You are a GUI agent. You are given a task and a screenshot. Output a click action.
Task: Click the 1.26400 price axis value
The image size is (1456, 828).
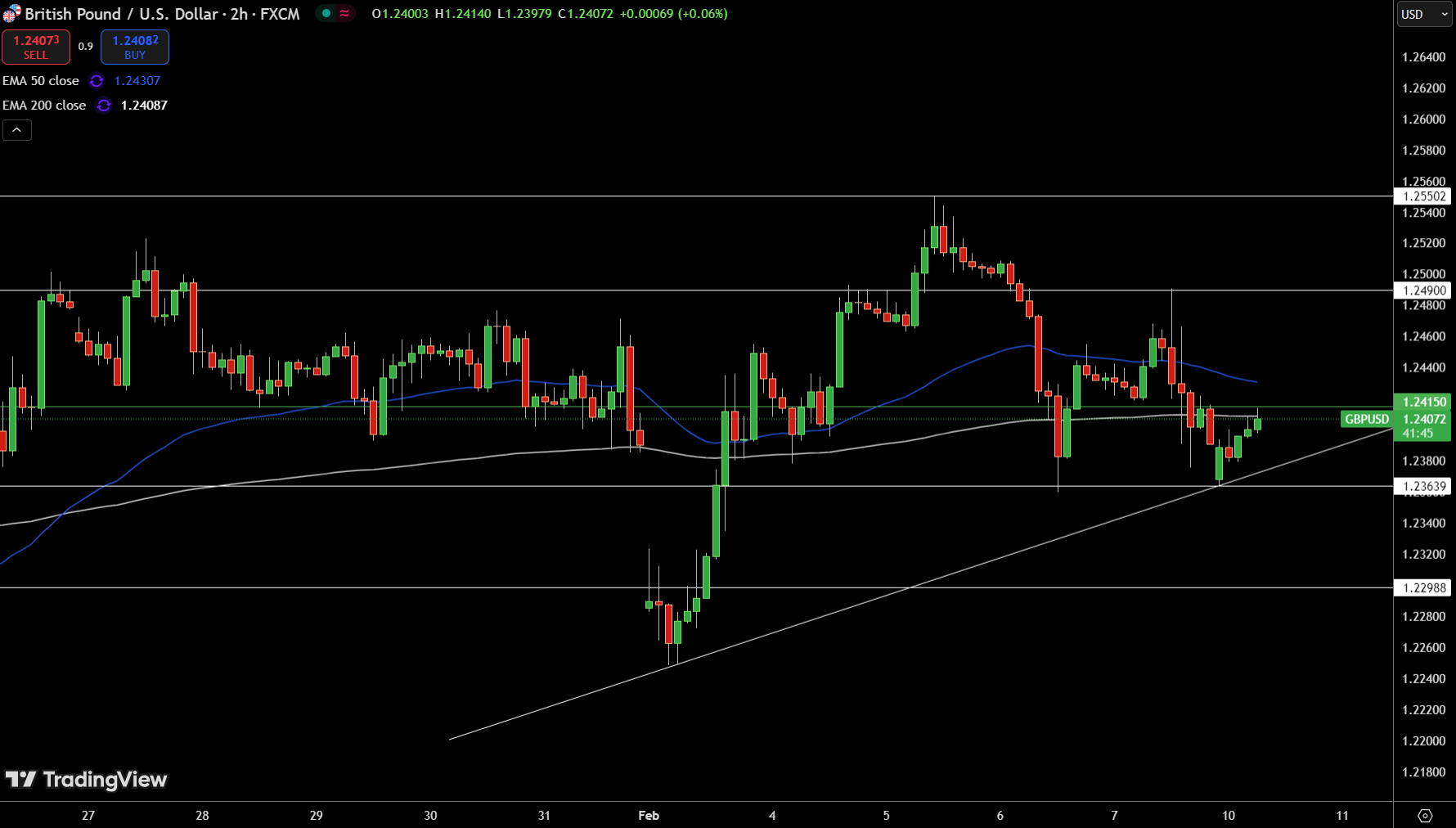point(1423,57)
